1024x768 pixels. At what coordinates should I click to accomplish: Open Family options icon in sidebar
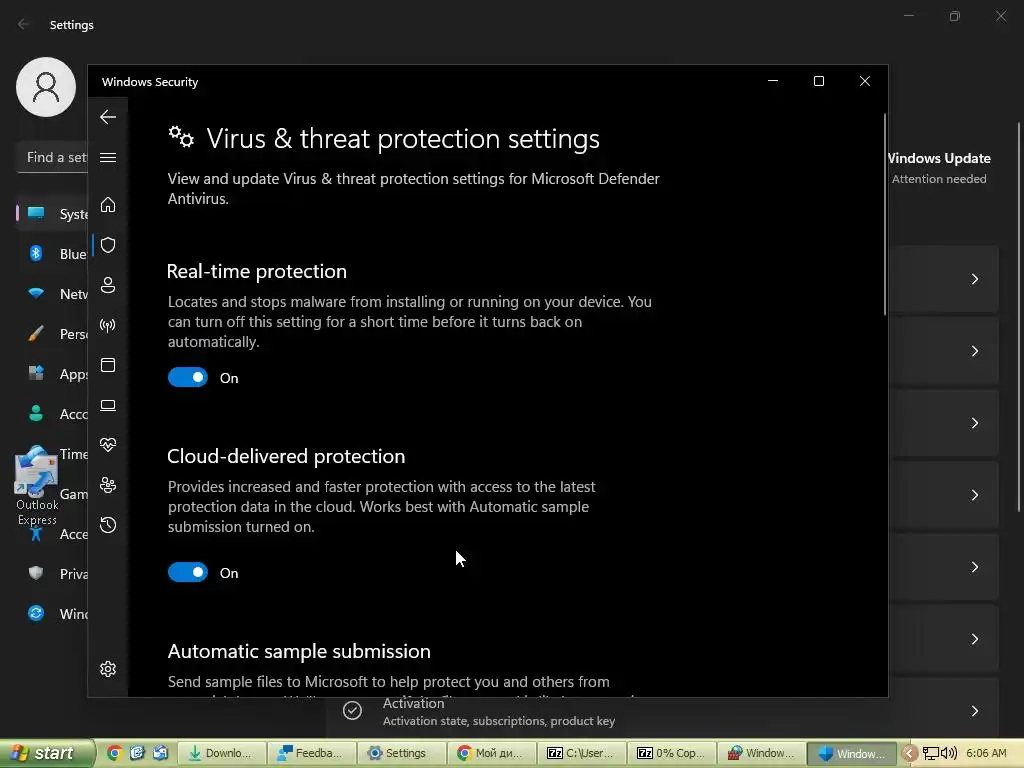tap(108, 485)
